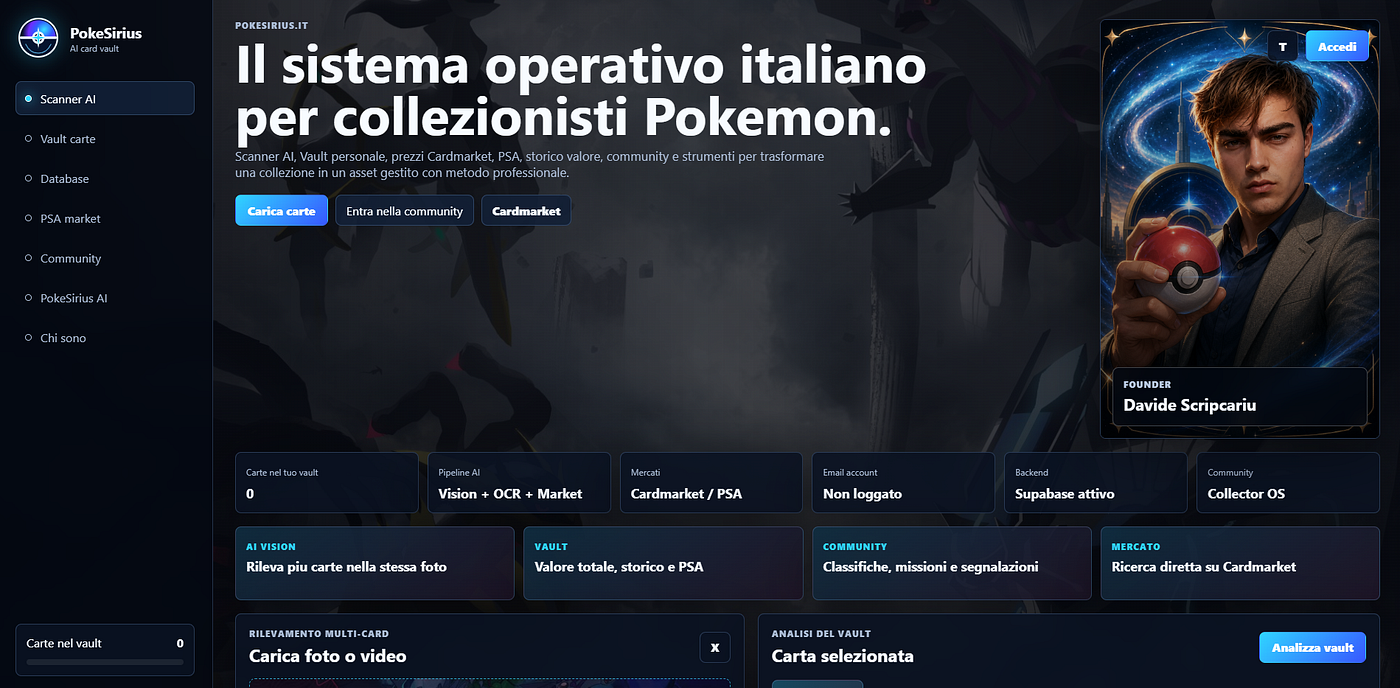Click the Carica foto o video heading
Viewport: 1400px width, 688px height.
[x=328, y=656]
